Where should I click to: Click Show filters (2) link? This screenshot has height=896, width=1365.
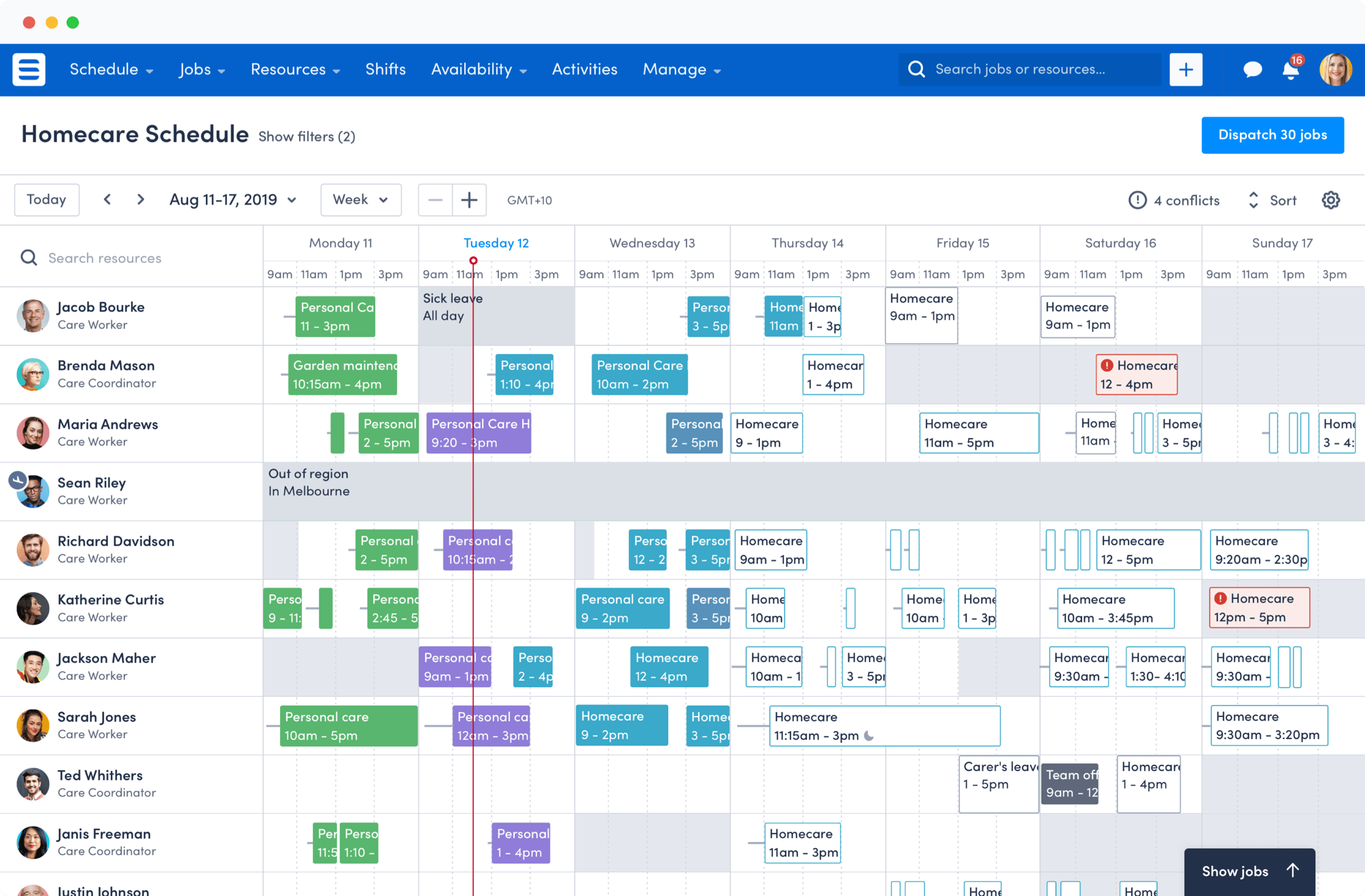tap(307, 137)
